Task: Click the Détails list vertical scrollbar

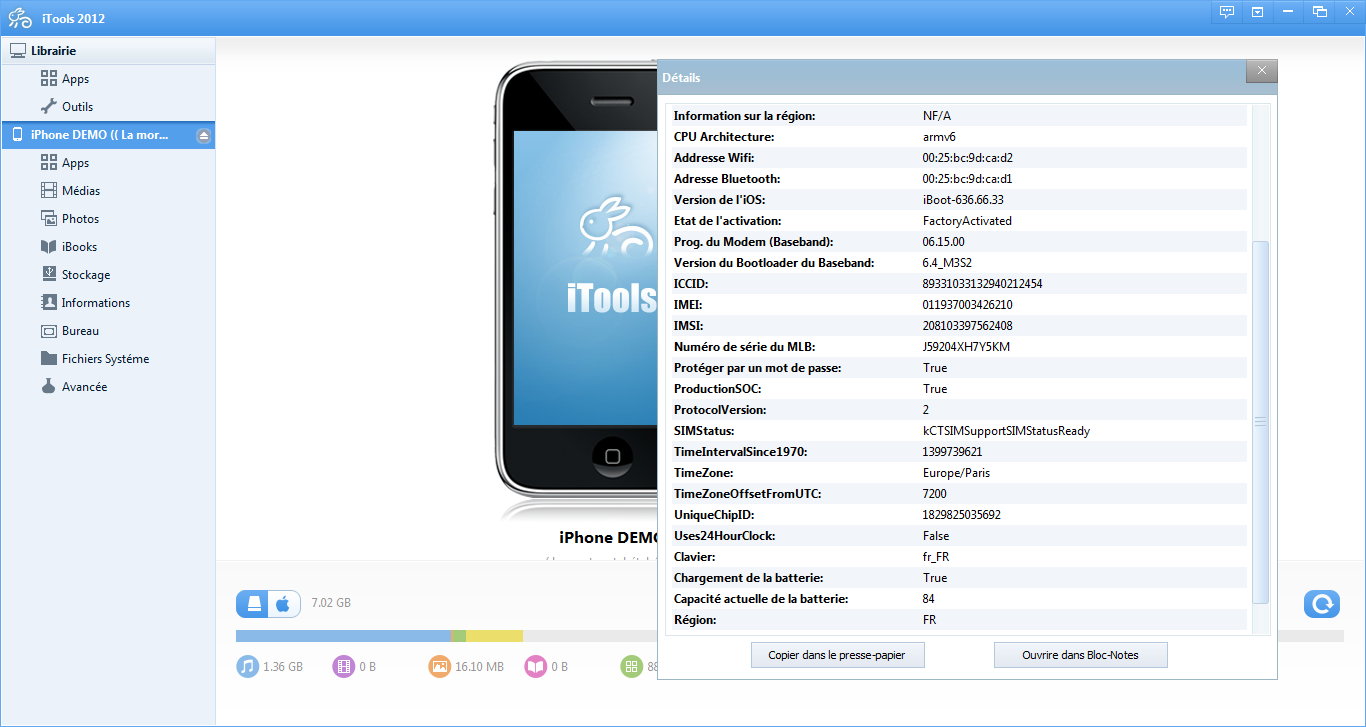Action: (1260, 421)
